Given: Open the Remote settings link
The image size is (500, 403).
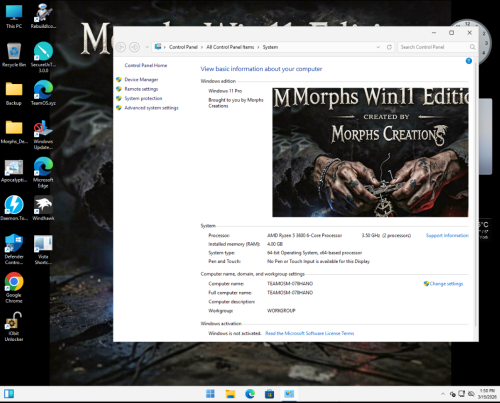Looking at the screenshot, I should tap(141, 89).
